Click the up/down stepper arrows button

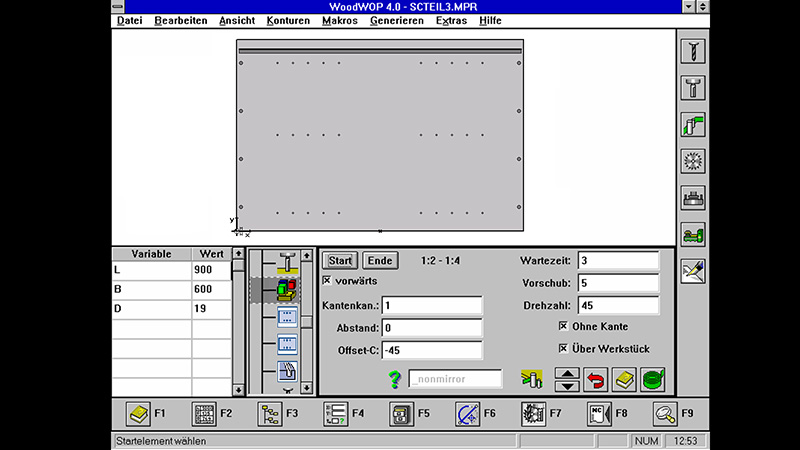(x=566, y=380)
